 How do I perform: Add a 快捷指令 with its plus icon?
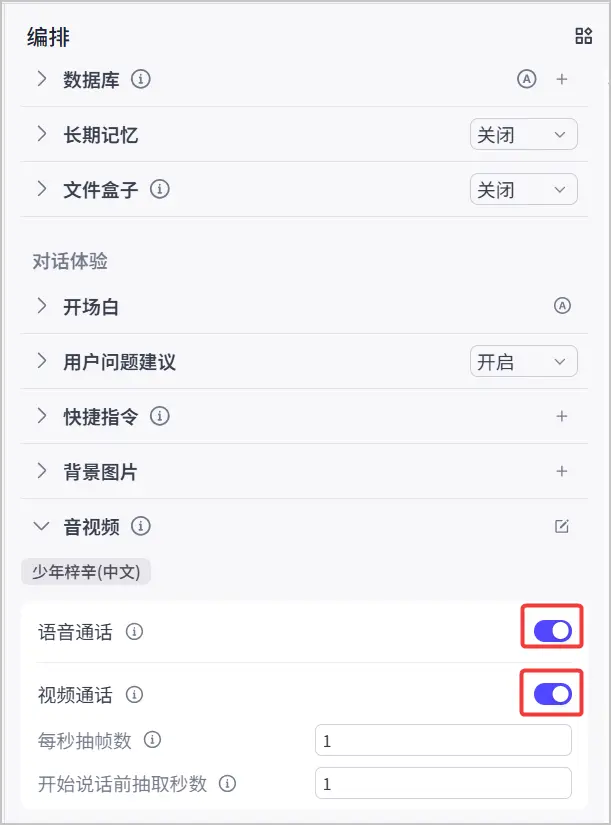tap(563, 415)
